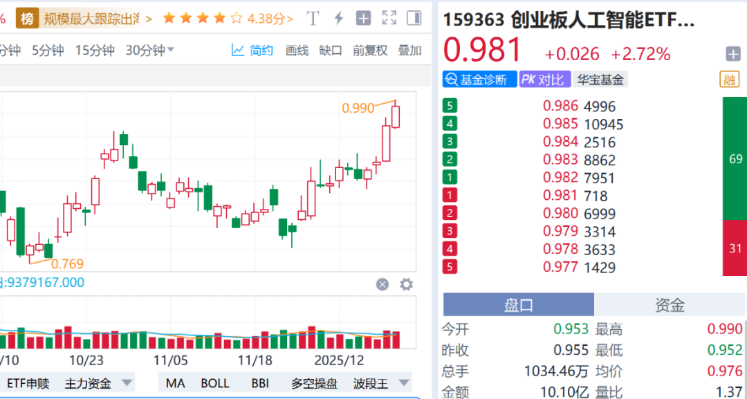Click ETF申赎 indicator tab
The height and width of the screenshot is (399, 747).
pyautogui.click(x=28, y=383)
